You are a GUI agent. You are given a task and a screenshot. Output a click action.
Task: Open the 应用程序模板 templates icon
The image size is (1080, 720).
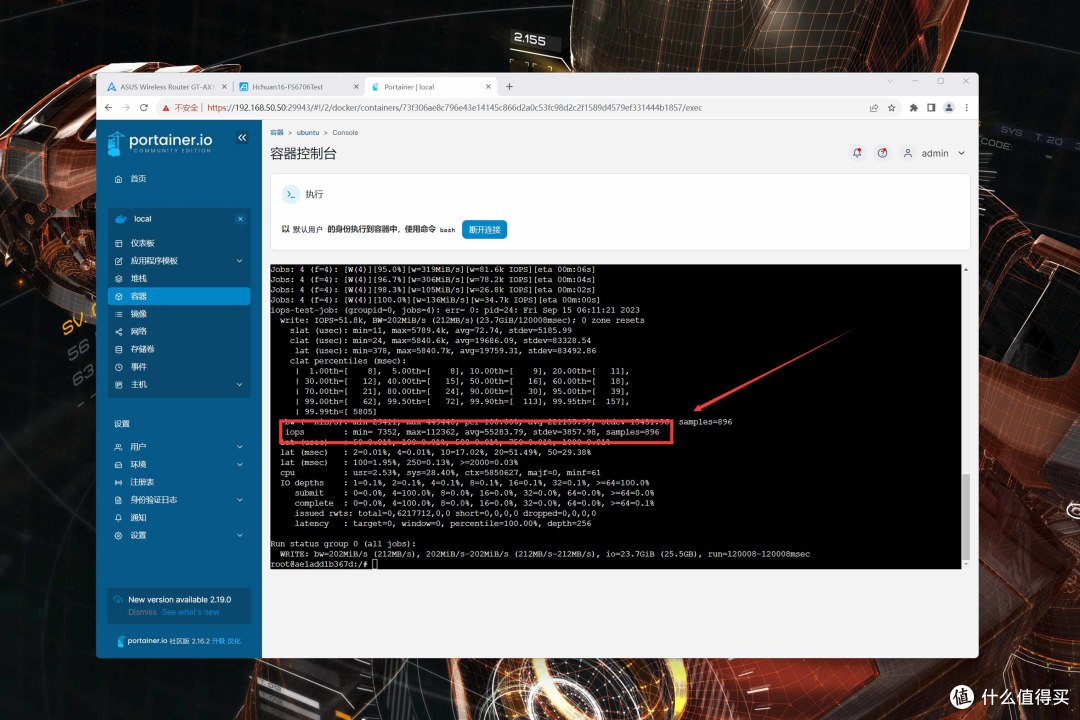[x=118, y=261]
